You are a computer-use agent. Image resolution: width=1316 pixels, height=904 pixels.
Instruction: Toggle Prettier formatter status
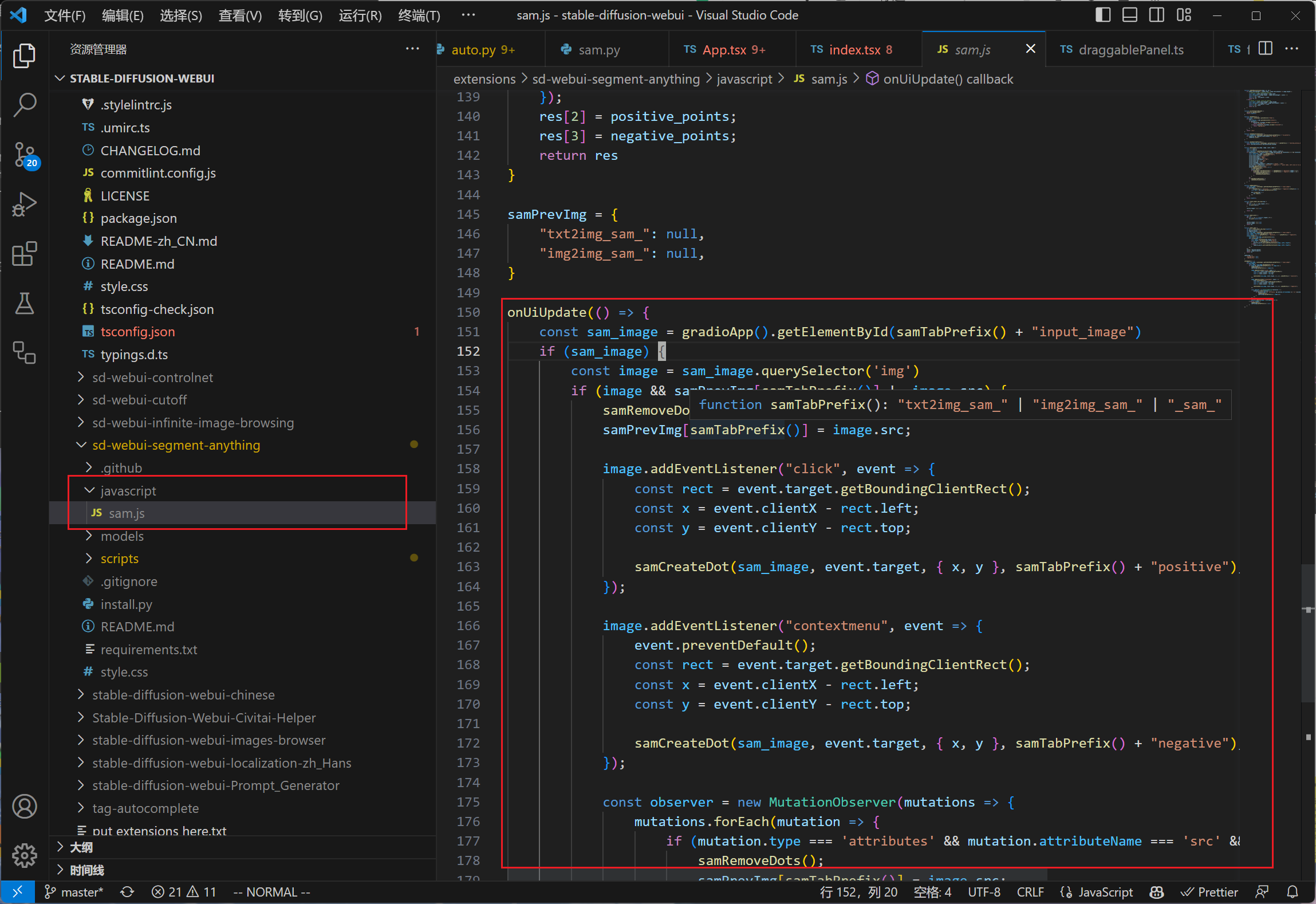click(x=1209, y=892)
